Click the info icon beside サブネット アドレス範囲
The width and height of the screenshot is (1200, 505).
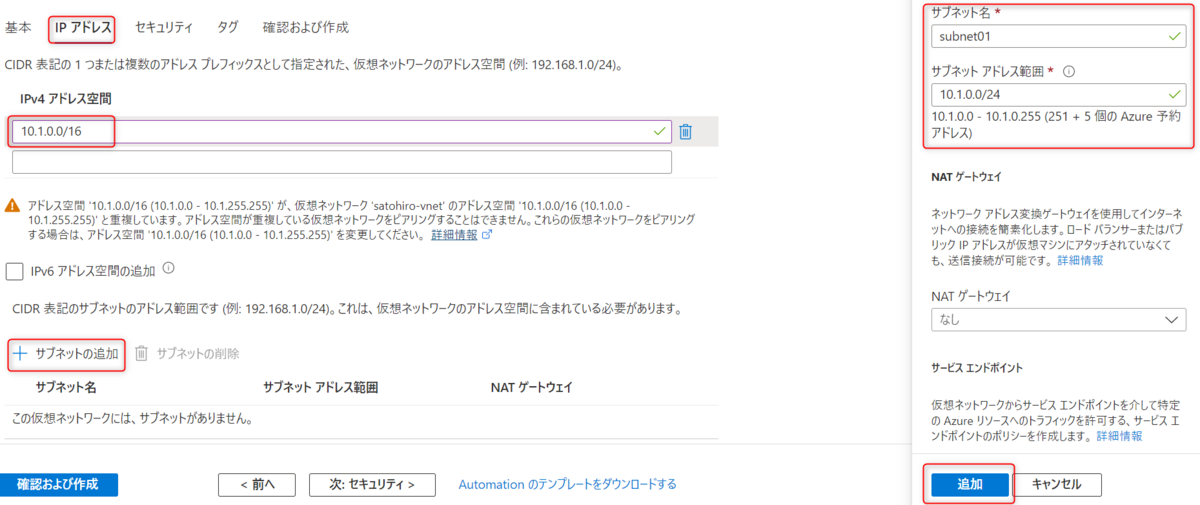coord(1068,72)
